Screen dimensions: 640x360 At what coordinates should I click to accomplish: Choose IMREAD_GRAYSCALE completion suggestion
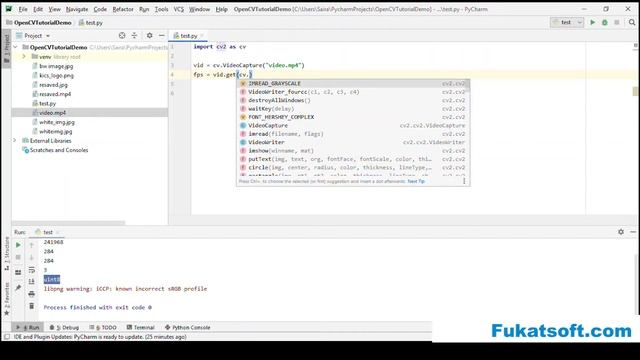coord(353,83)
